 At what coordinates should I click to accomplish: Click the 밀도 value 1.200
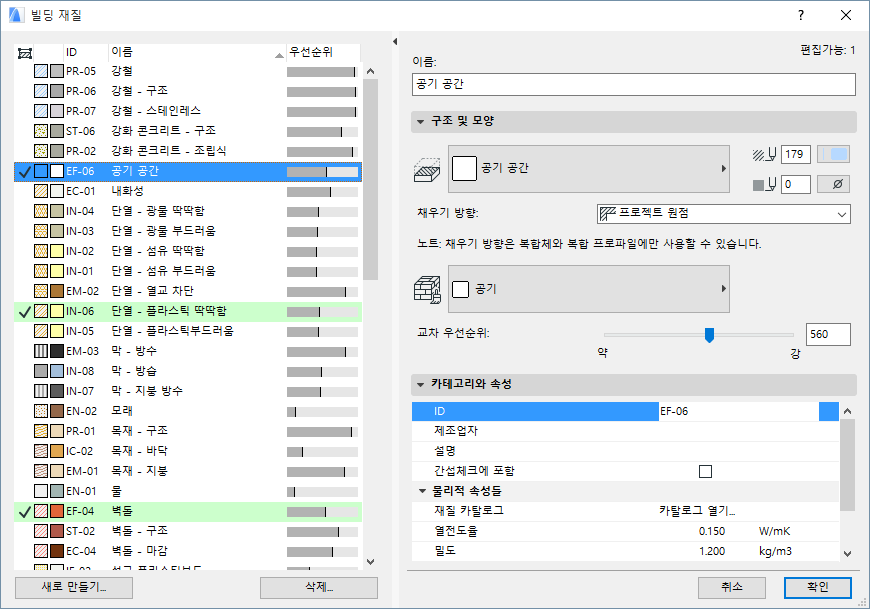(711, 551)
